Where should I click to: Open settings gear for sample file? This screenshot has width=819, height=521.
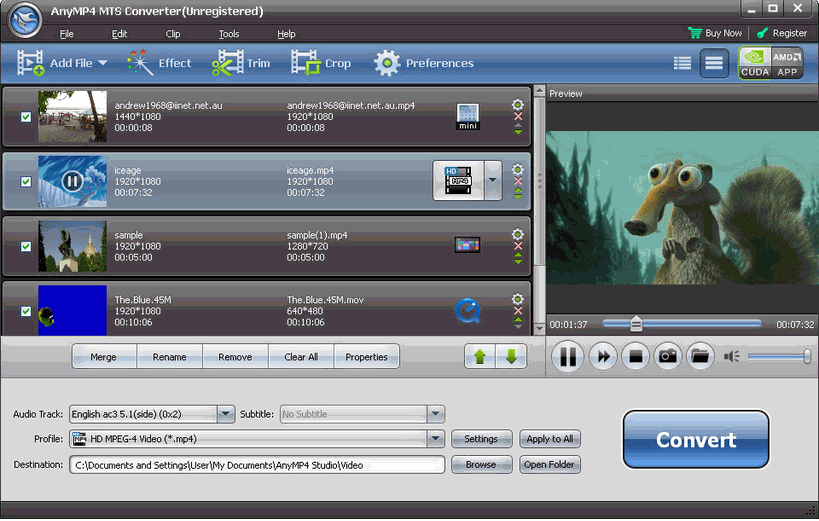pos(518,234)
